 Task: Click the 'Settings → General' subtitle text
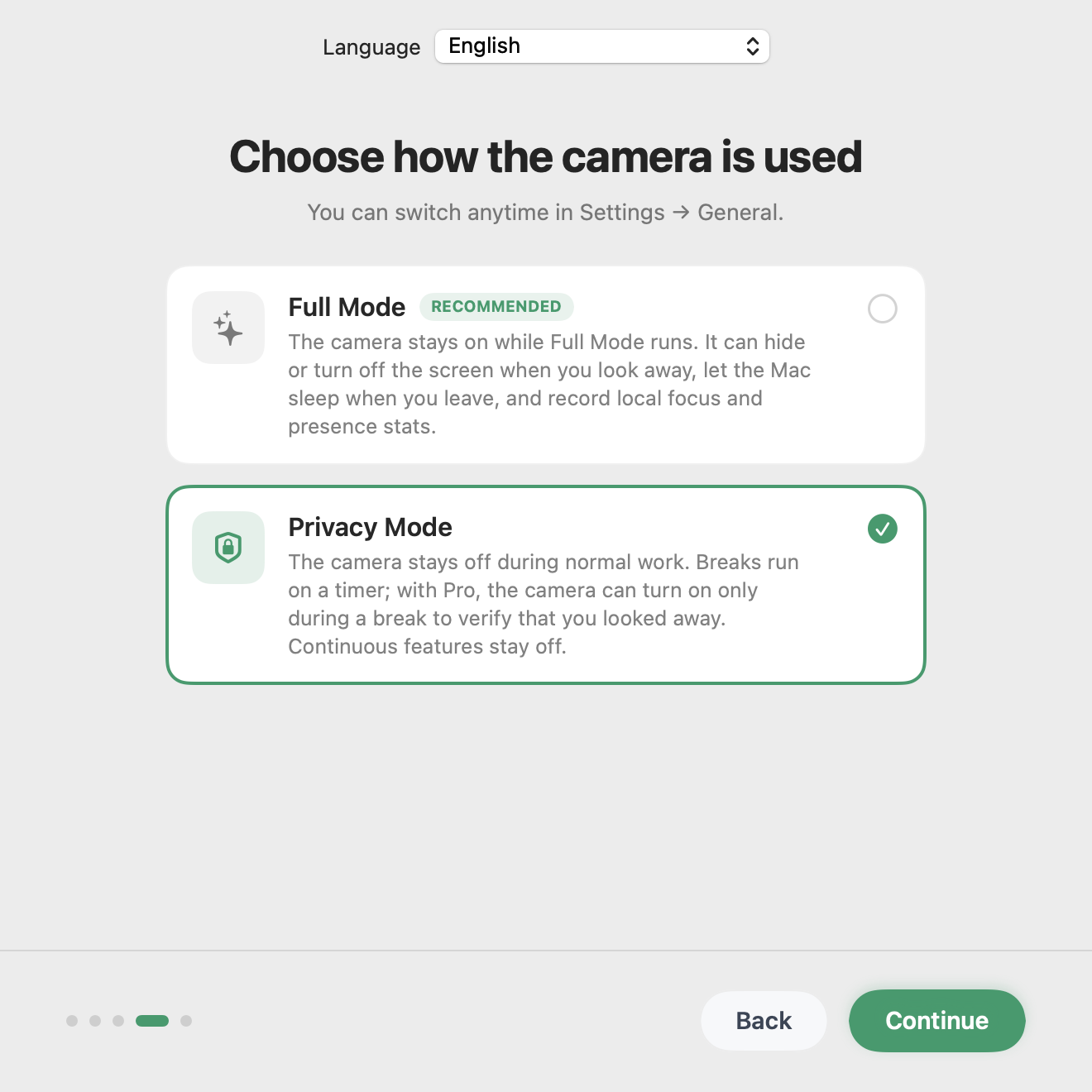(x=680, y=213)
